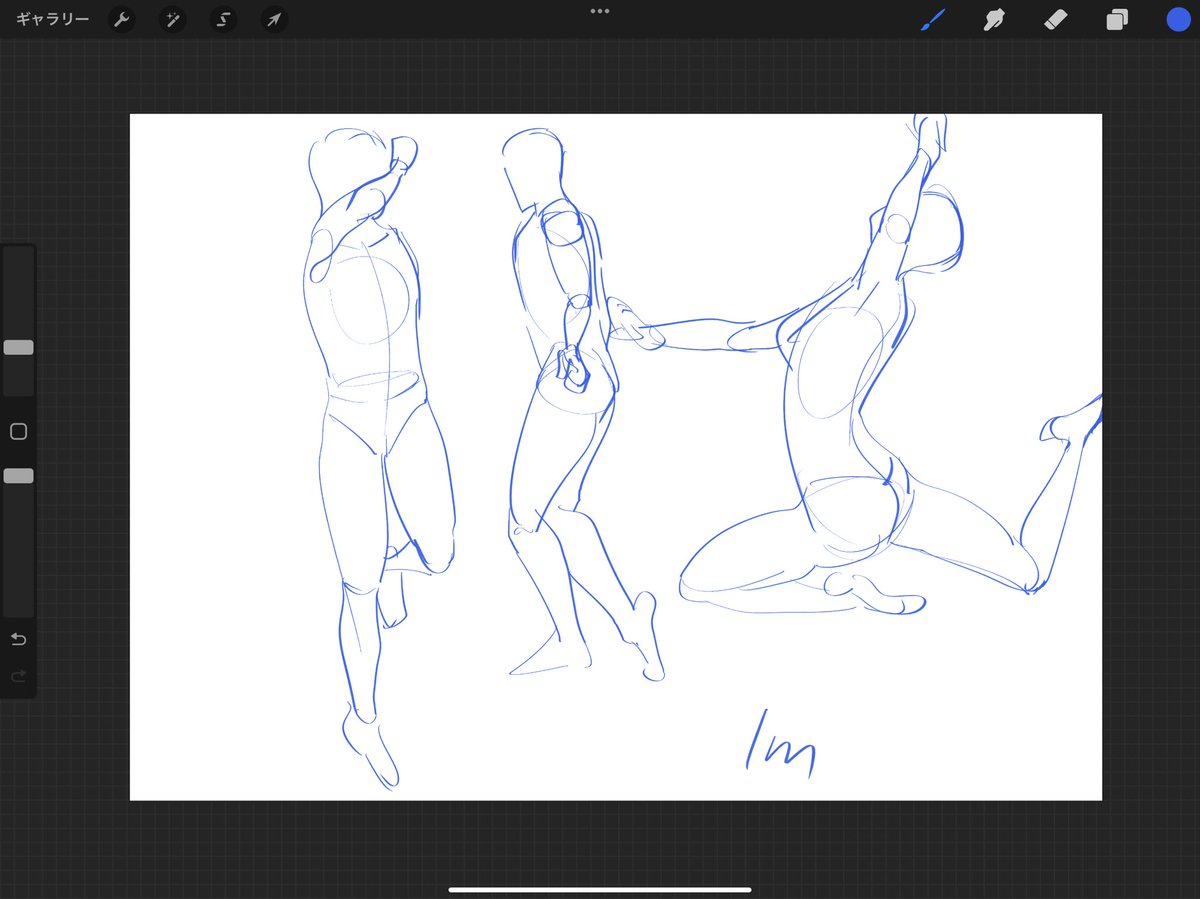
Task: Tap the three-dot multitasking menu at top
Action: click(600, 11)
